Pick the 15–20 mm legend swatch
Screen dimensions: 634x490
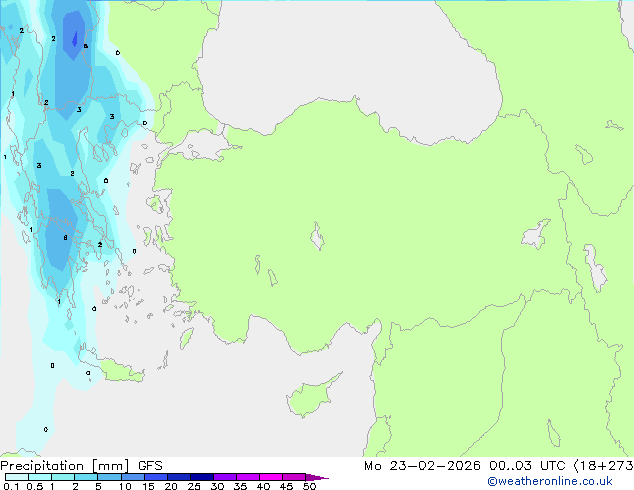[x=155, y=477]
